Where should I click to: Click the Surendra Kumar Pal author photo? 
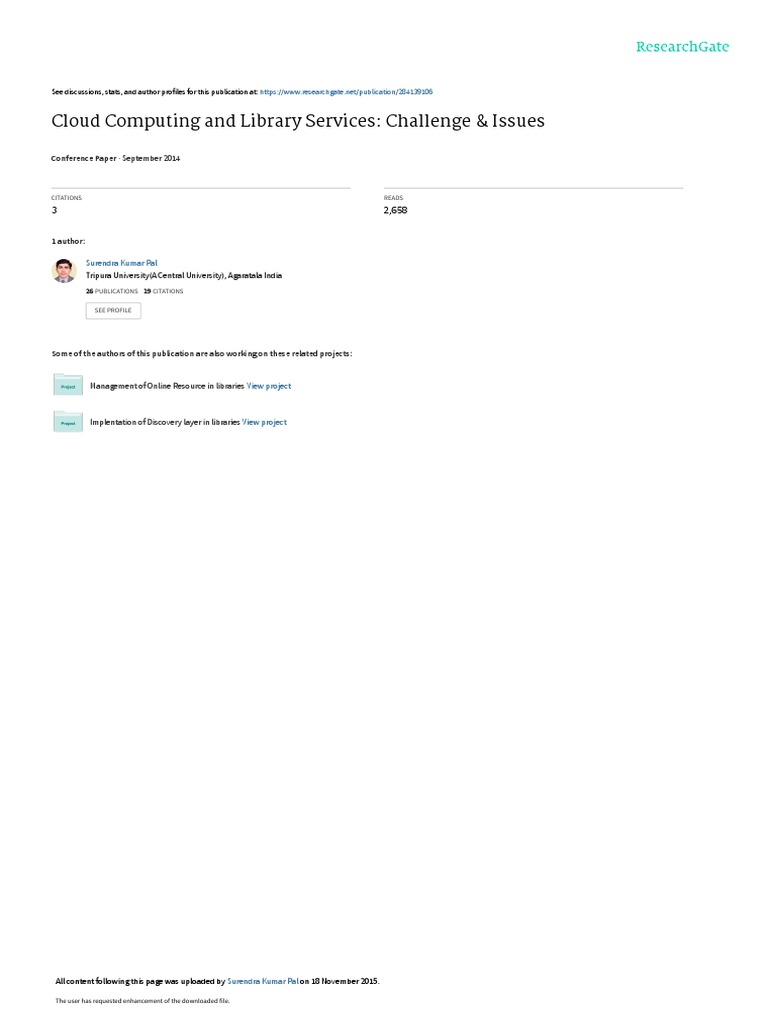[x=64, y=270]
